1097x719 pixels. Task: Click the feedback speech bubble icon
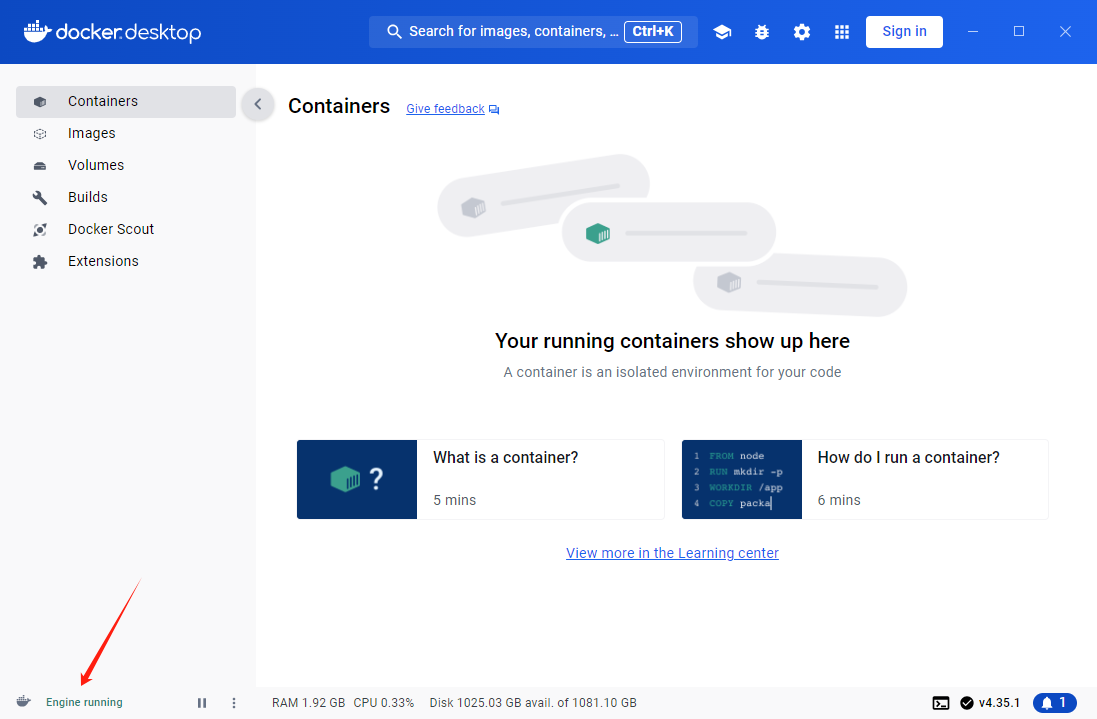(x=494, y=110)
